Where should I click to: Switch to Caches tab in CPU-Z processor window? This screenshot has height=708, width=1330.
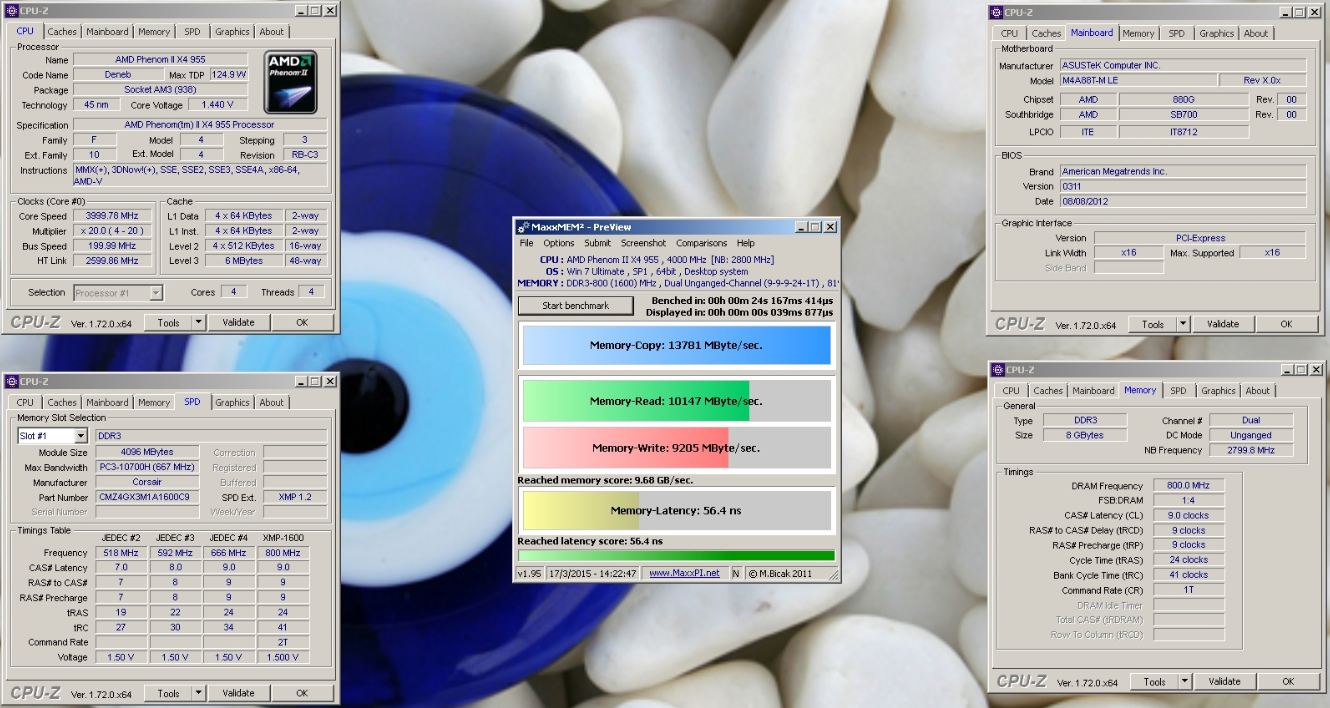point(62,32)
